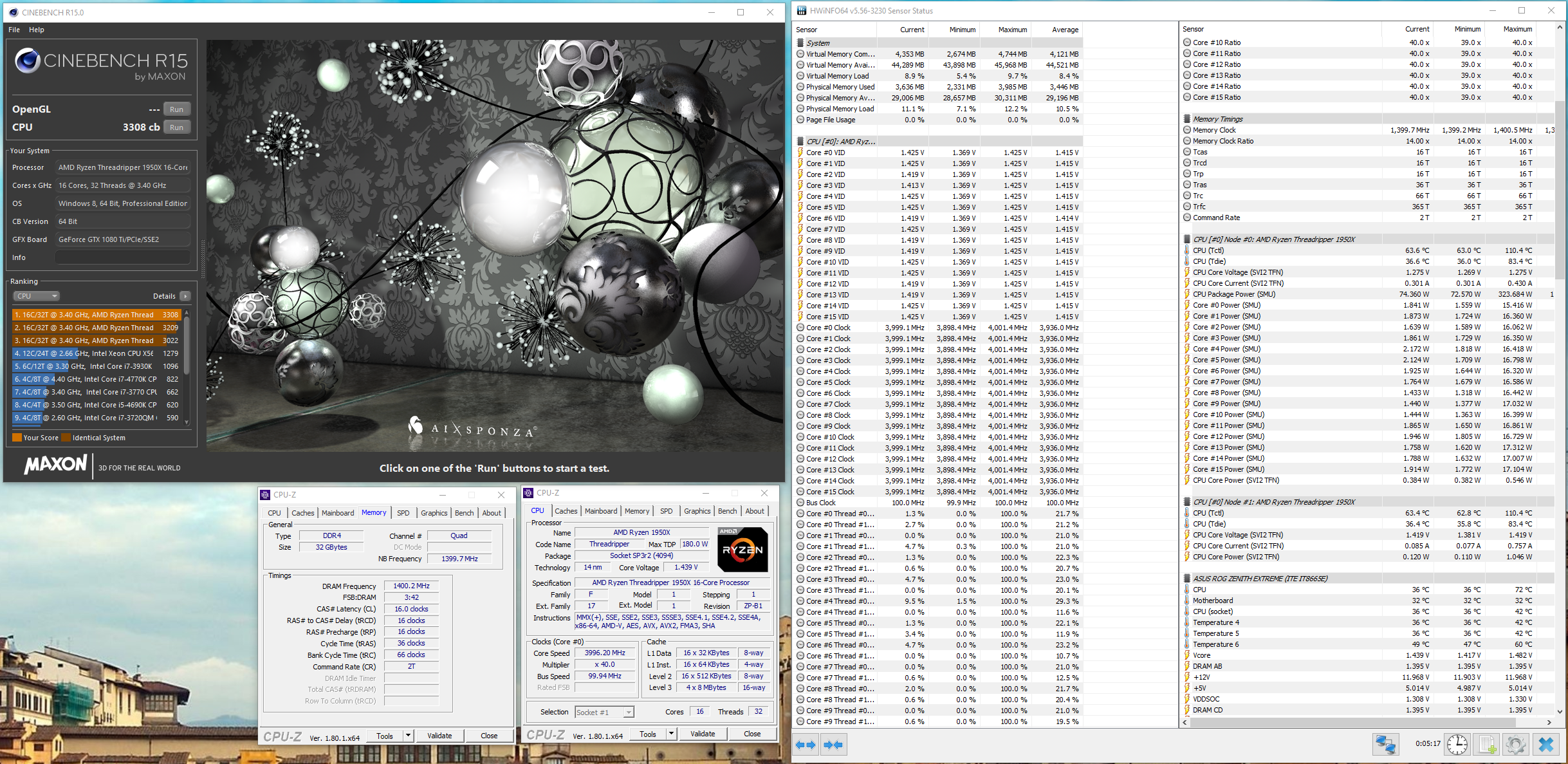Close HWiNFO sensors with the blue X icon
1568x764 pixels.
click(x=1546, y=745)
